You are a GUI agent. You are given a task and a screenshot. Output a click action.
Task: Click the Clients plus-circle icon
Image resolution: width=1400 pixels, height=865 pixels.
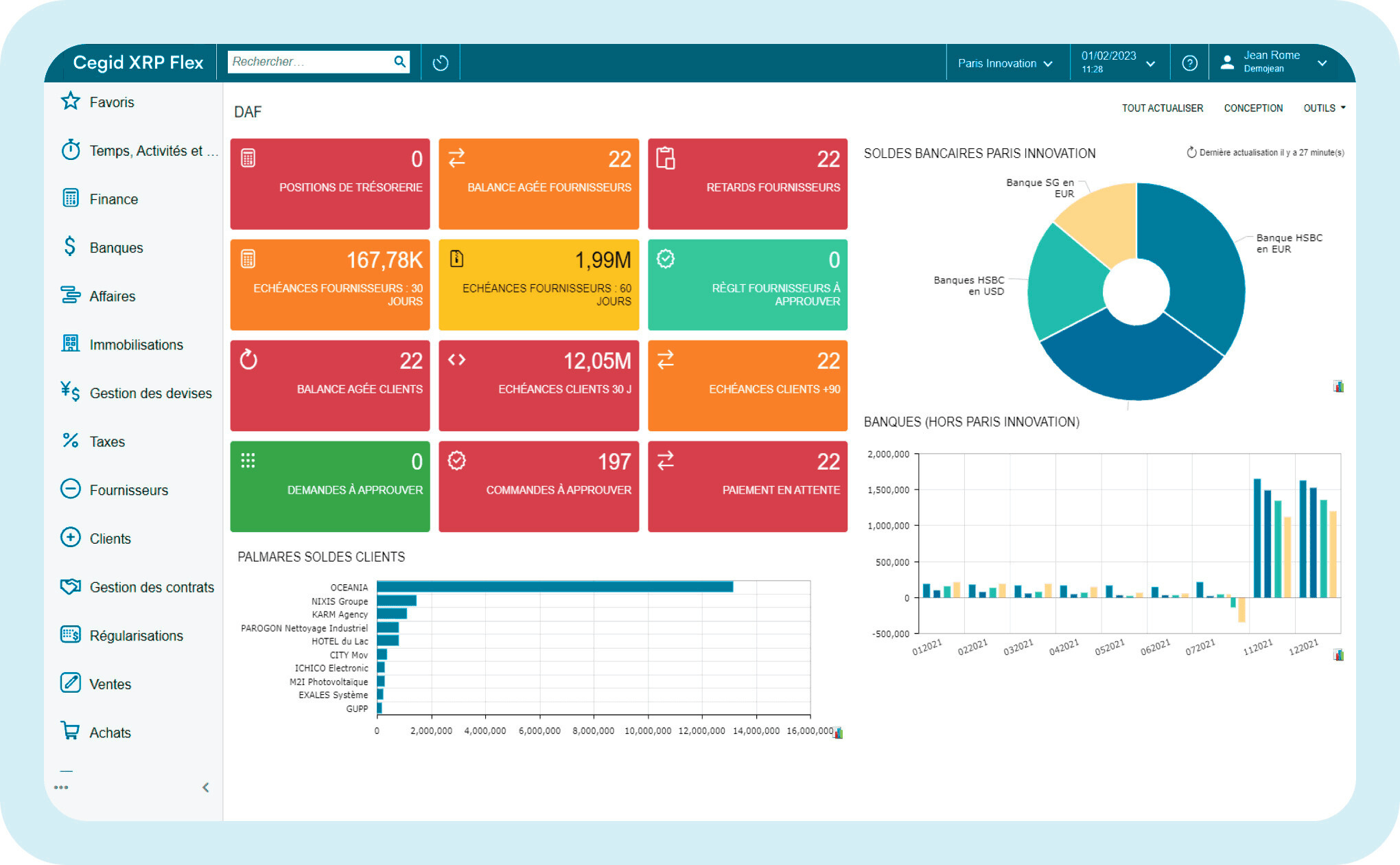tap(70, 538)
